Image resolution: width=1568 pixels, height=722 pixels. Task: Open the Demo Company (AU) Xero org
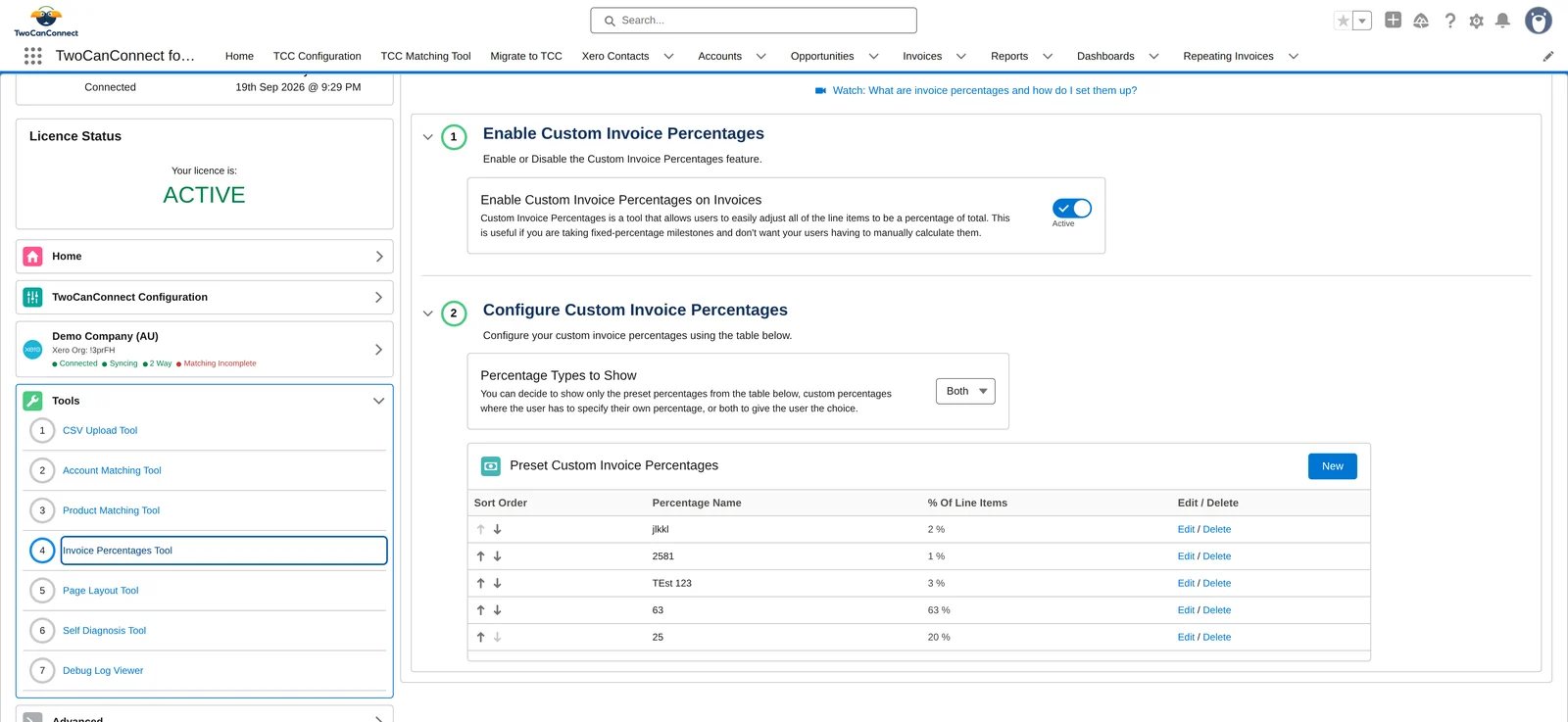204,350
